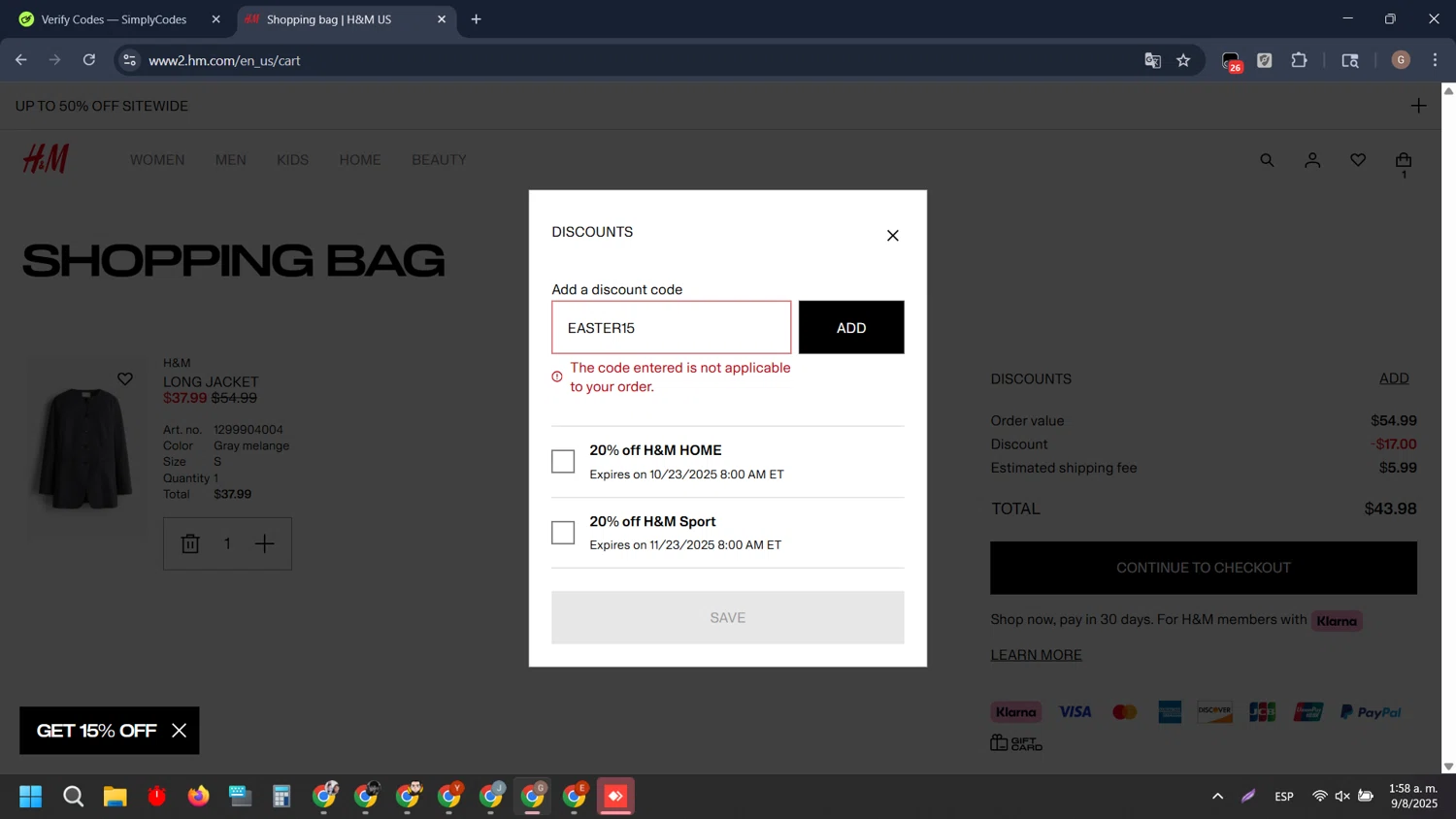Check the 20% off H&M Sport offer
This screenshot has height=819, width=1456.
pyautogui.click(x=563, y=533)
